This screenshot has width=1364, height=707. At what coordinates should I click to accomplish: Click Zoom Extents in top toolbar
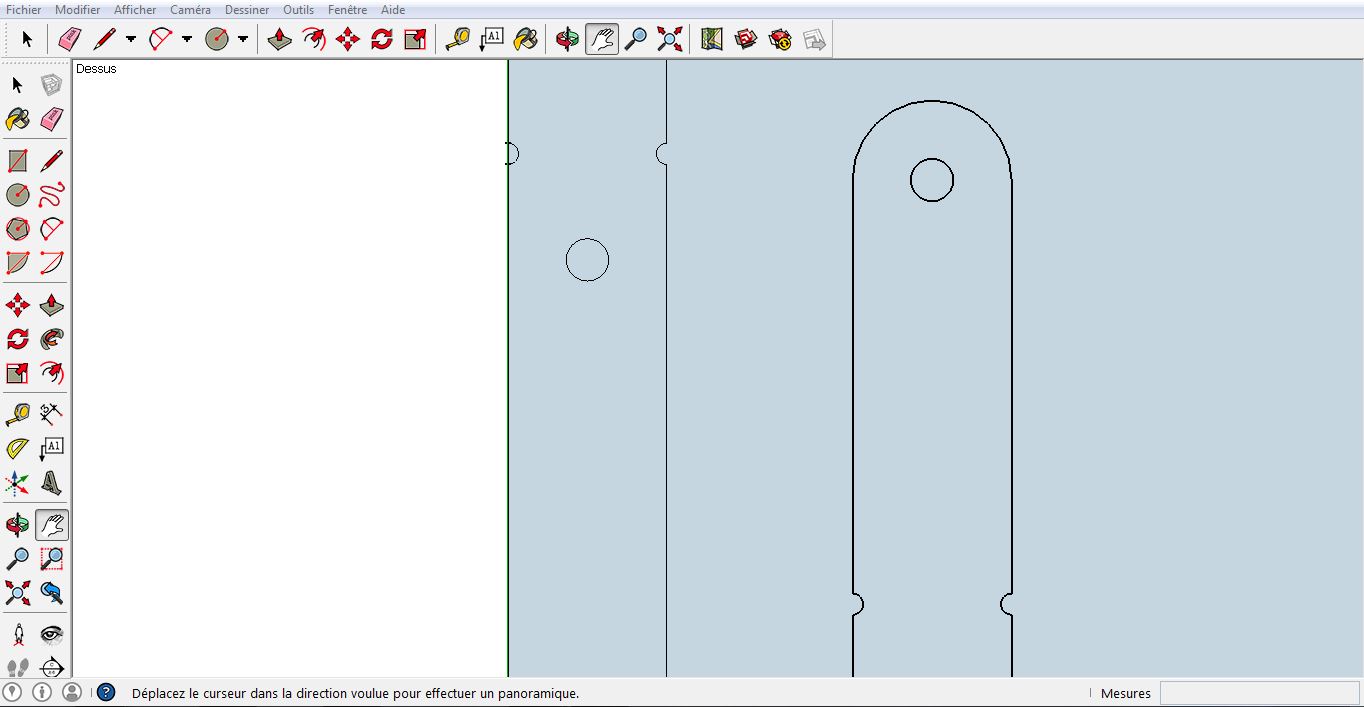click(669, 40)
